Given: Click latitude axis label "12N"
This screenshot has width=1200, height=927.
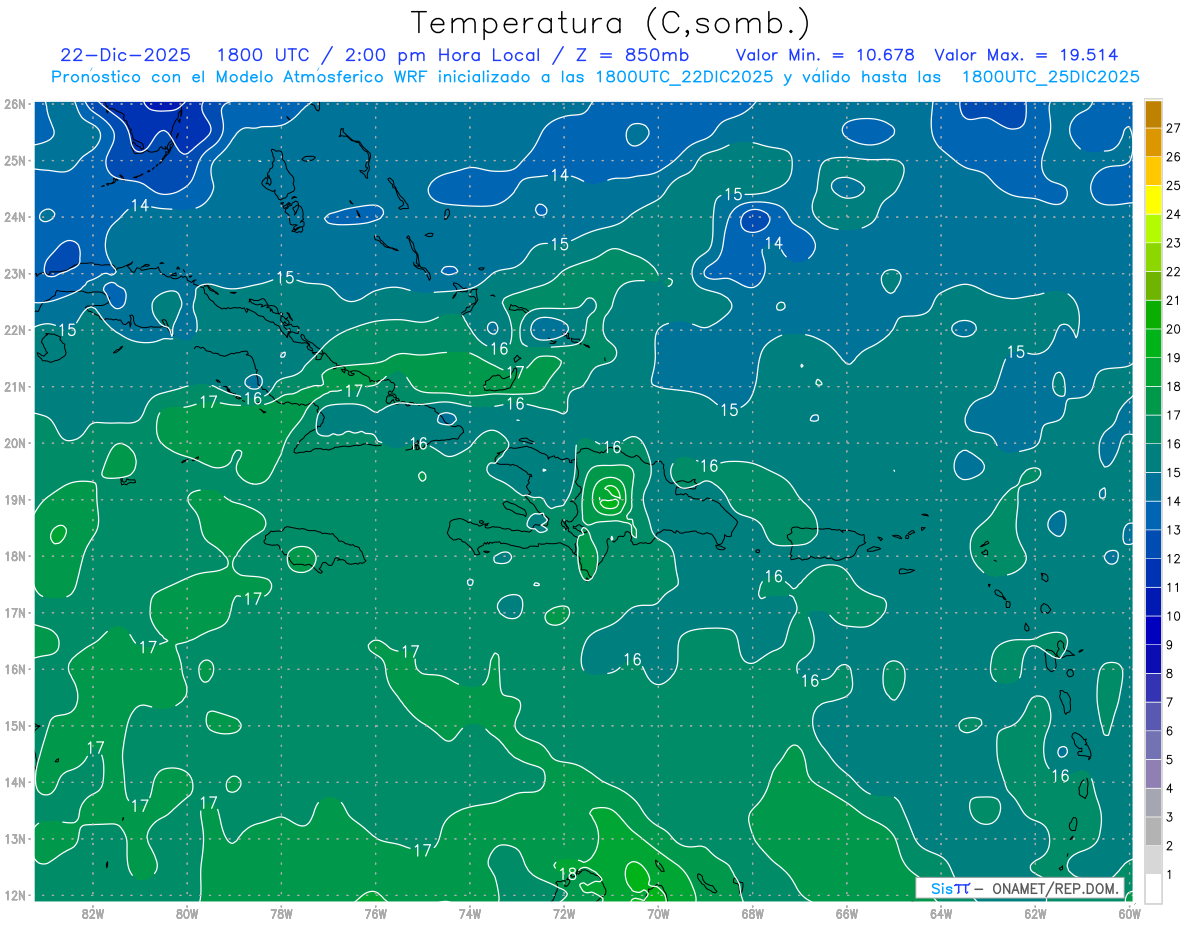Looking at the screenshot, I should pyautogui.click(x=15, y=895).
